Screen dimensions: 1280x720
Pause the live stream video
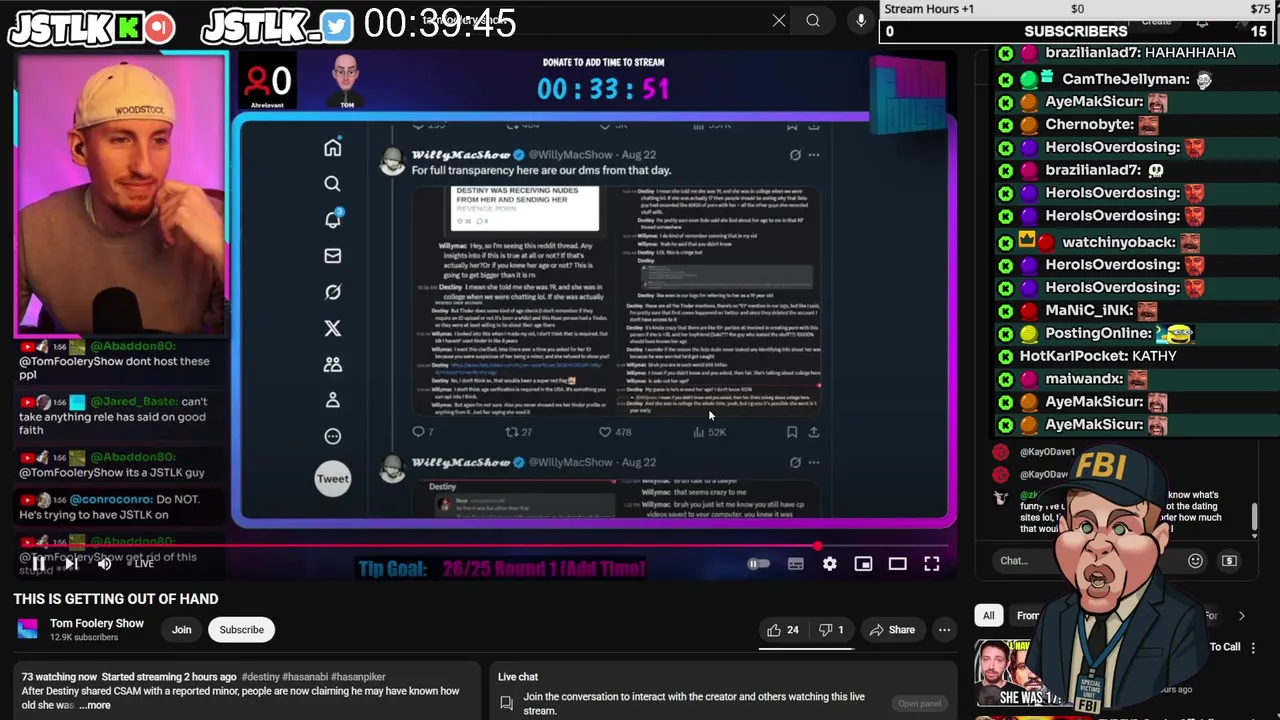point(38,564)
